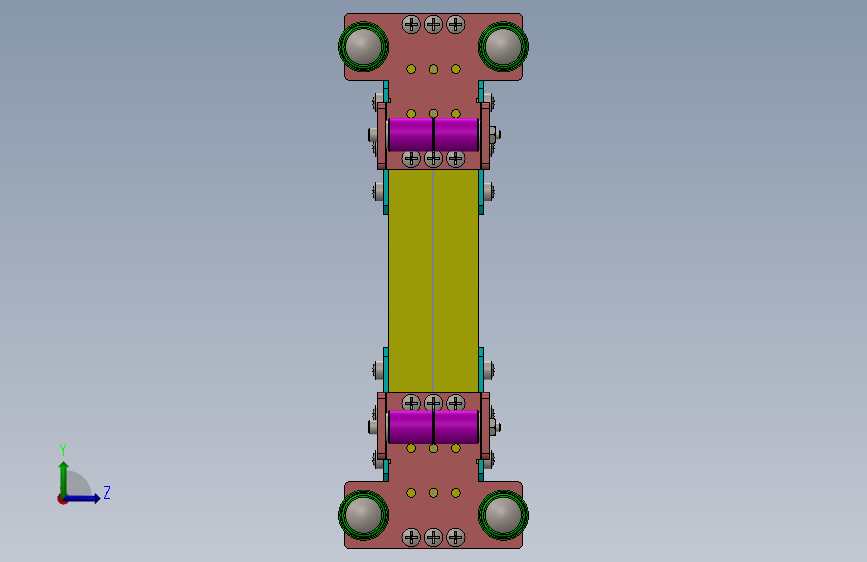Viewport: 867px width, 562px height.
Task: Select the top-right gray ball caster
Action: tap(503, 46)
